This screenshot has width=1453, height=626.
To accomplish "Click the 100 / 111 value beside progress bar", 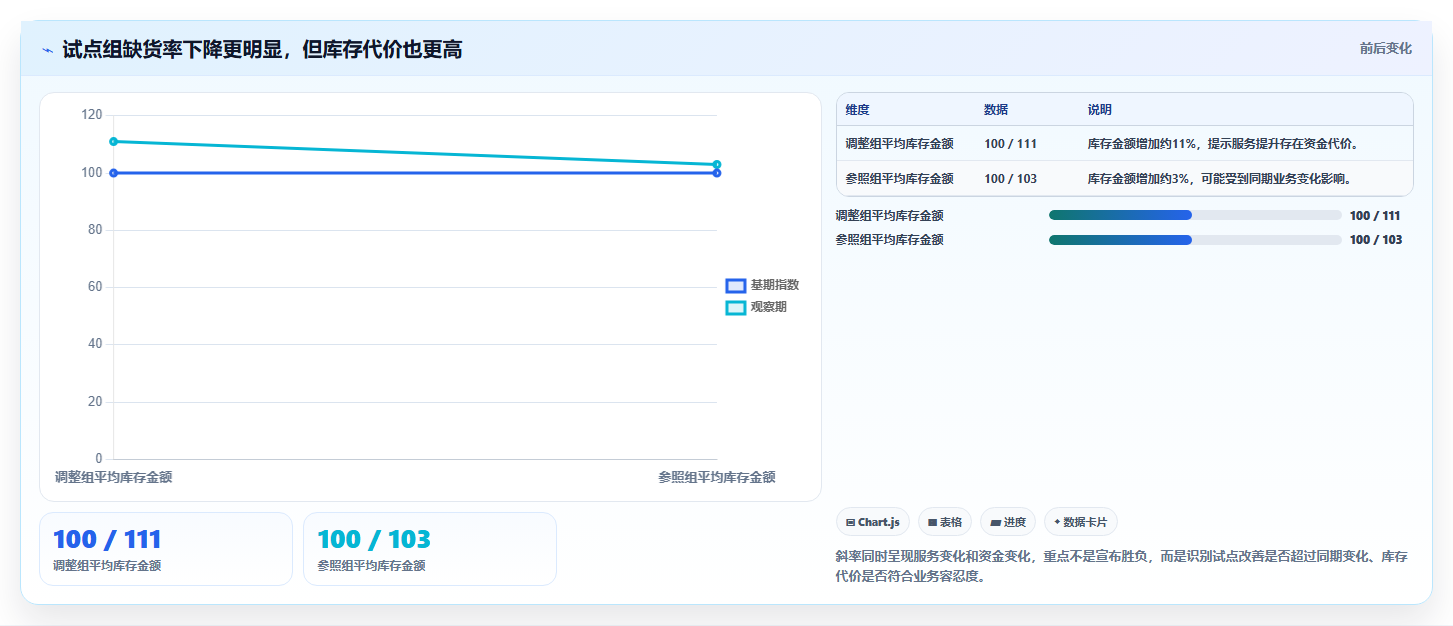I will (x=1375, y=215).
